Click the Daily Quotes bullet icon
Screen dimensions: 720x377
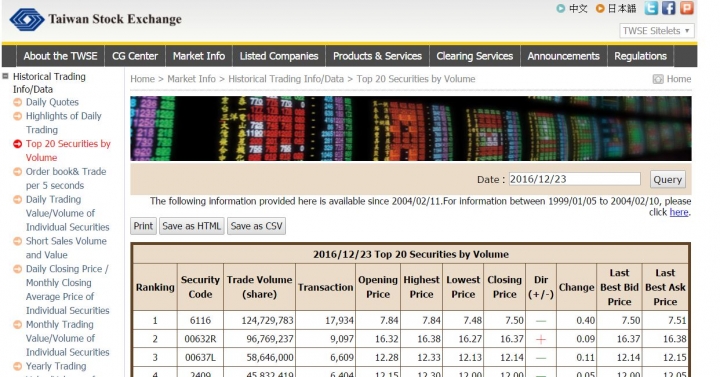pyautogui.click(x=17, y=102)
